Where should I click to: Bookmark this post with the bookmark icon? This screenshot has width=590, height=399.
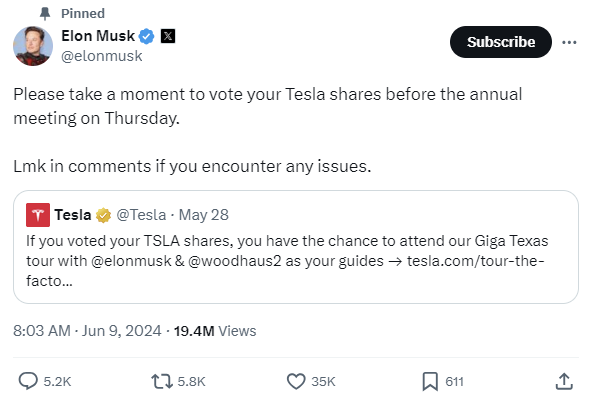point(430,381)
